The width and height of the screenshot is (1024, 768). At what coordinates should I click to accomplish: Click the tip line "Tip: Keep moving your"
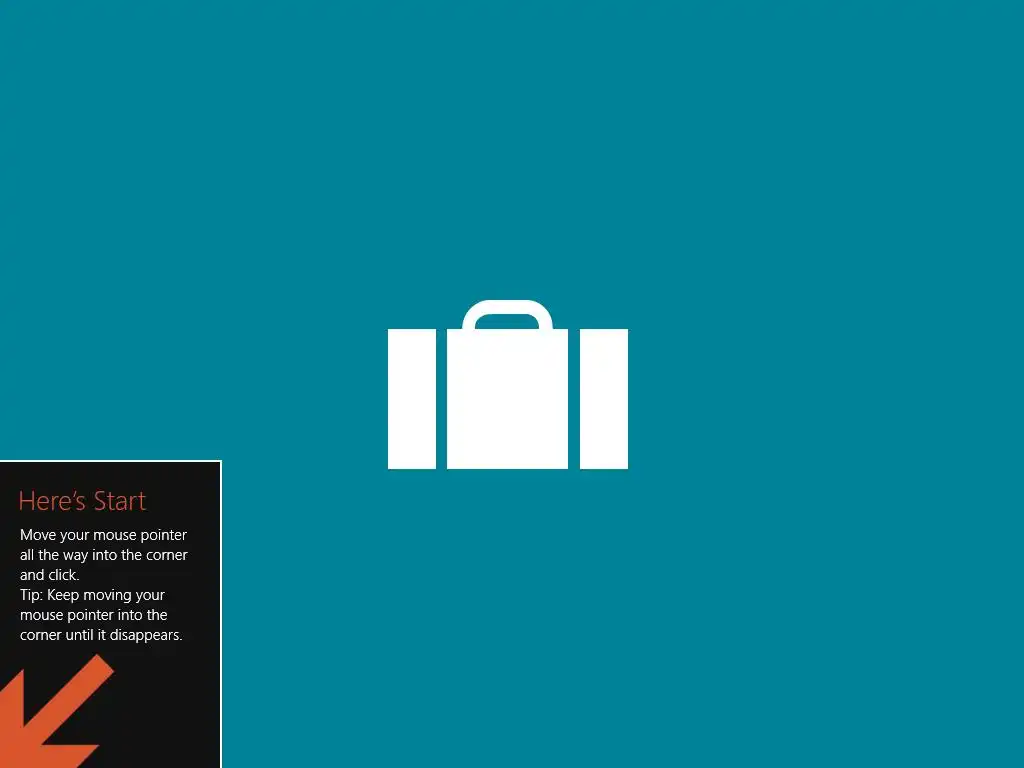click(92, 595)
